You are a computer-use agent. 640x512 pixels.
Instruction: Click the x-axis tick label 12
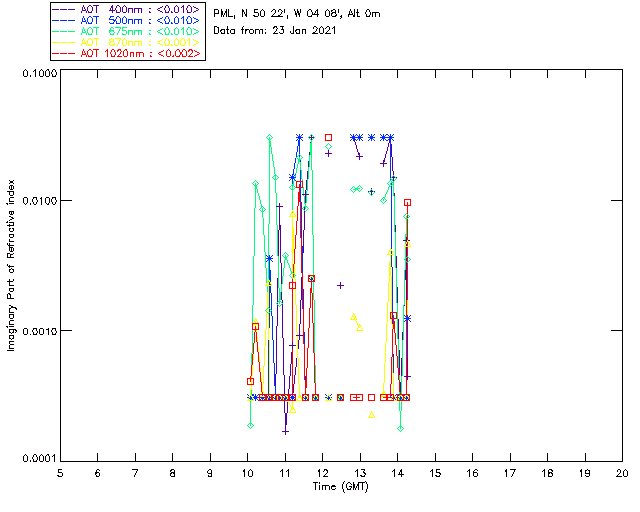point(322,474)
